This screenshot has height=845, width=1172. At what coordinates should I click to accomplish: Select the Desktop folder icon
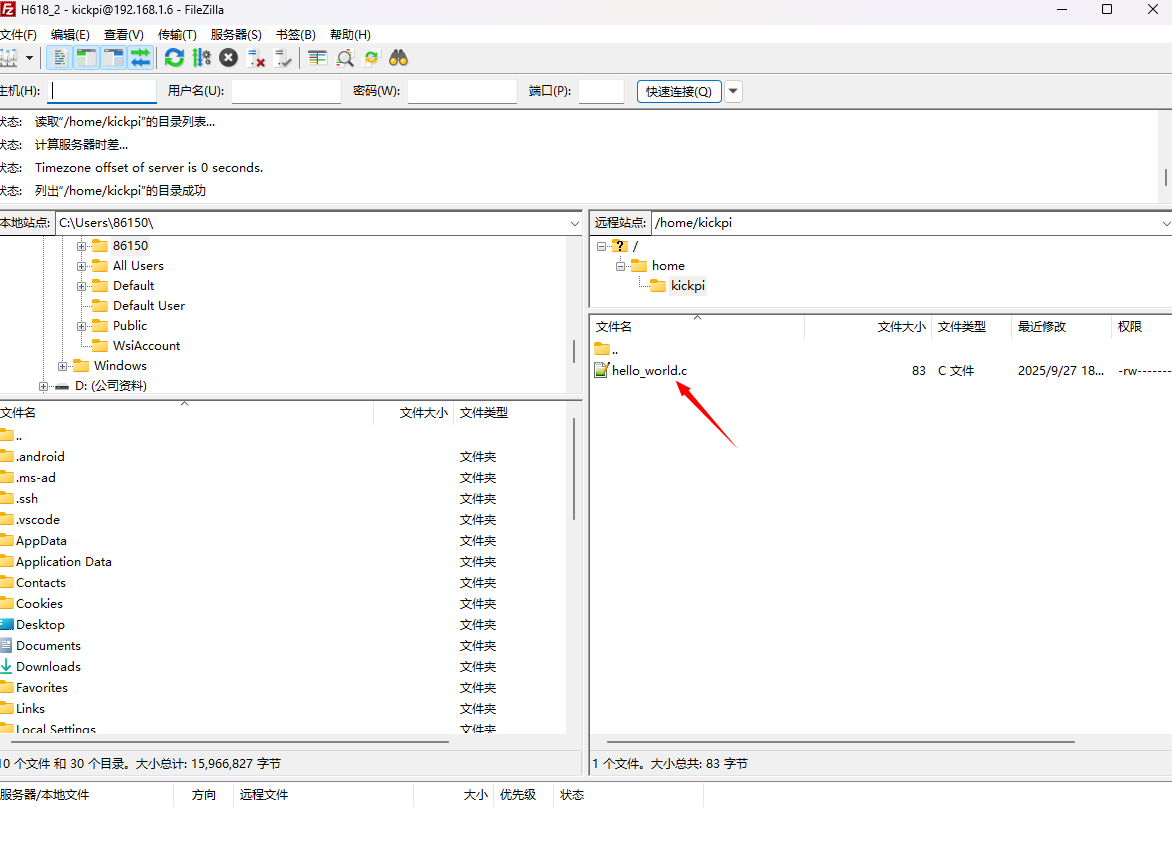pos(7,624)
